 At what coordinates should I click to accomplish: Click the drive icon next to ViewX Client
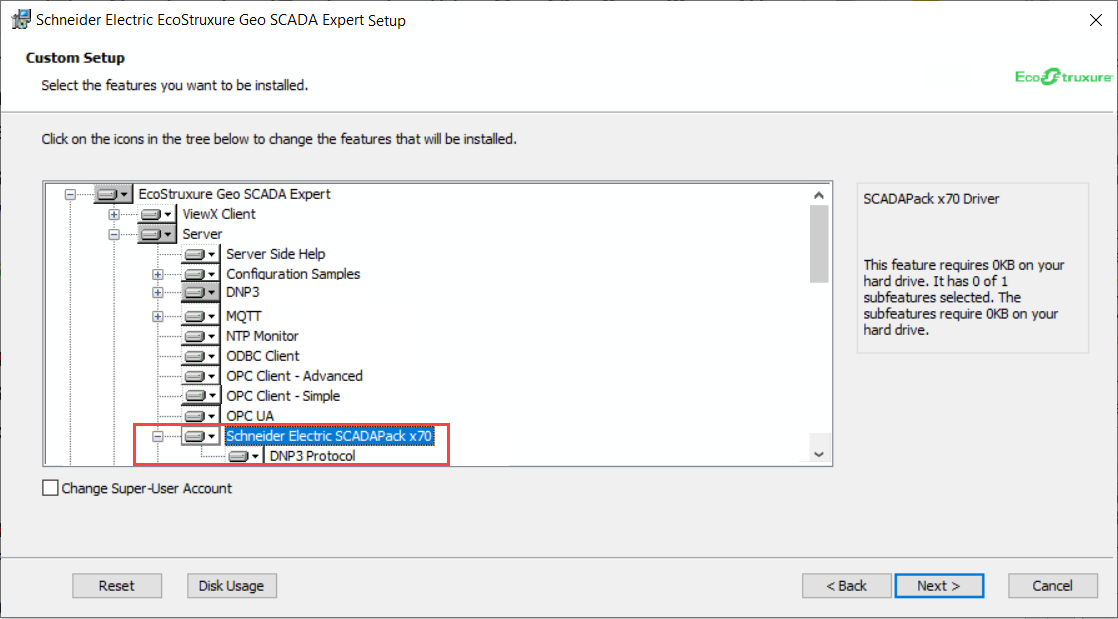tap(157, 214)
